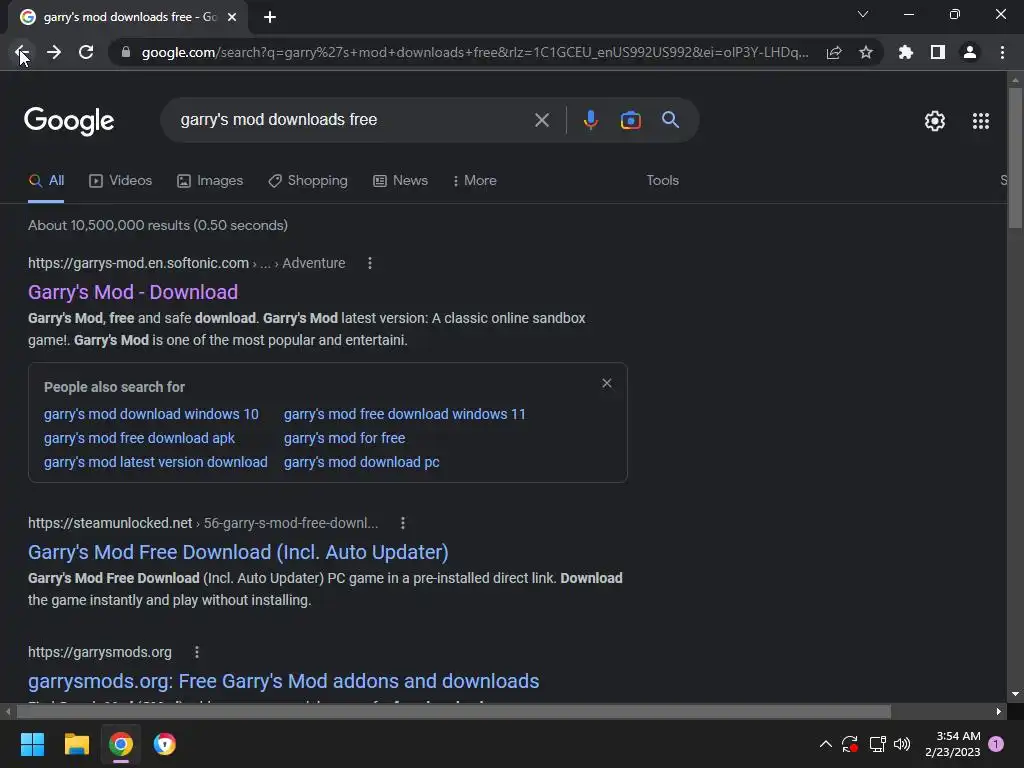Search garry's mod free download apk
This screenshot has width=1024, height=768.
pyautogui.click(x=139, y=438)
